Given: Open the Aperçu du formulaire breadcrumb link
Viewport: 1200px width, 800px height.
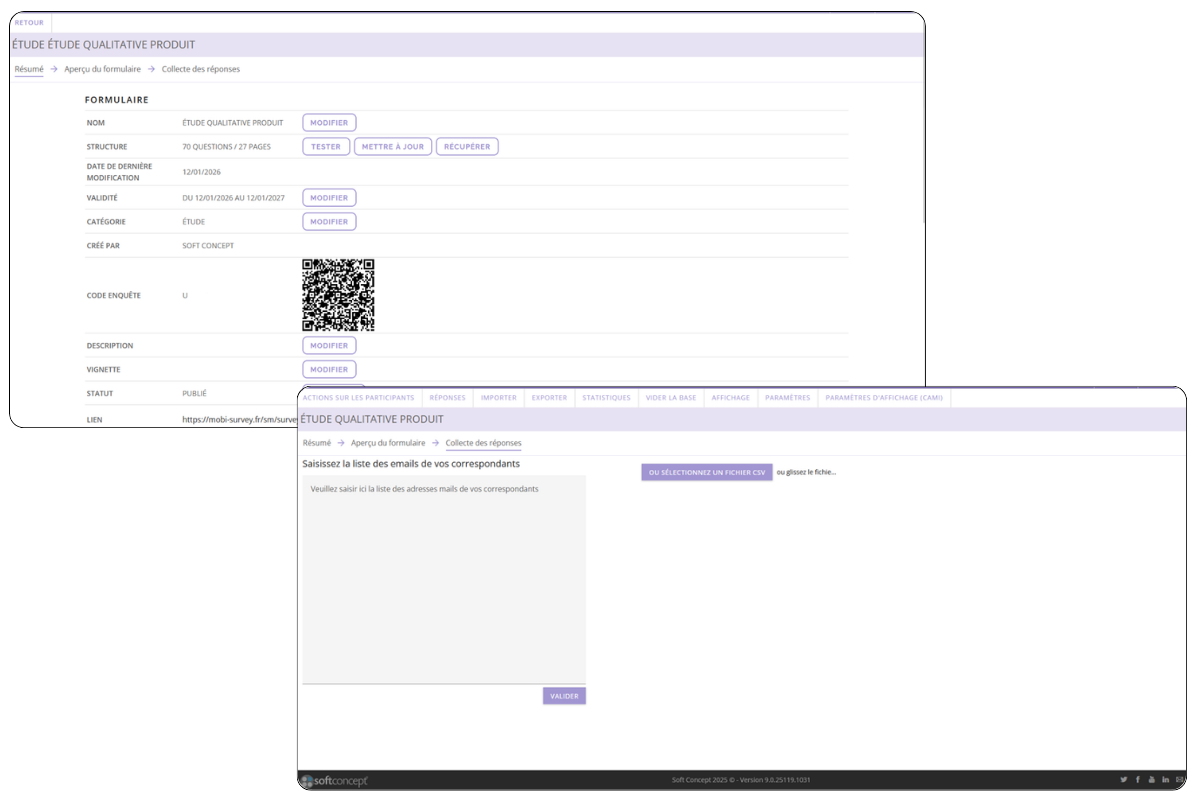Looking at the screenshot, I should coord(386,442).
